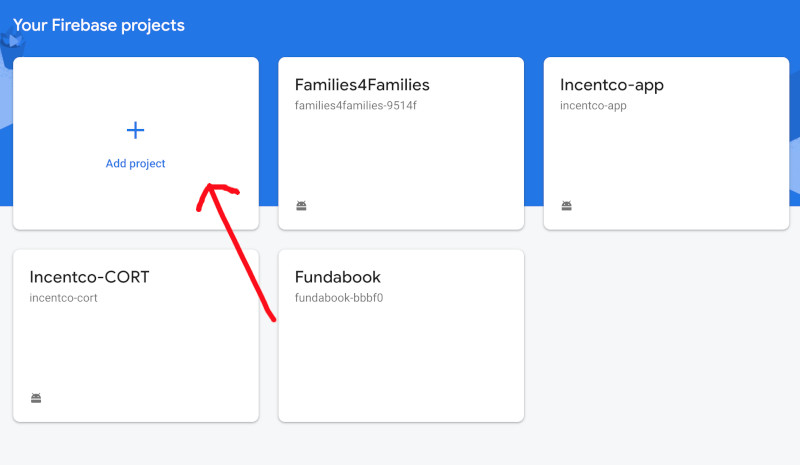
Task: Select the Add project text link
Action: (135, 163)
